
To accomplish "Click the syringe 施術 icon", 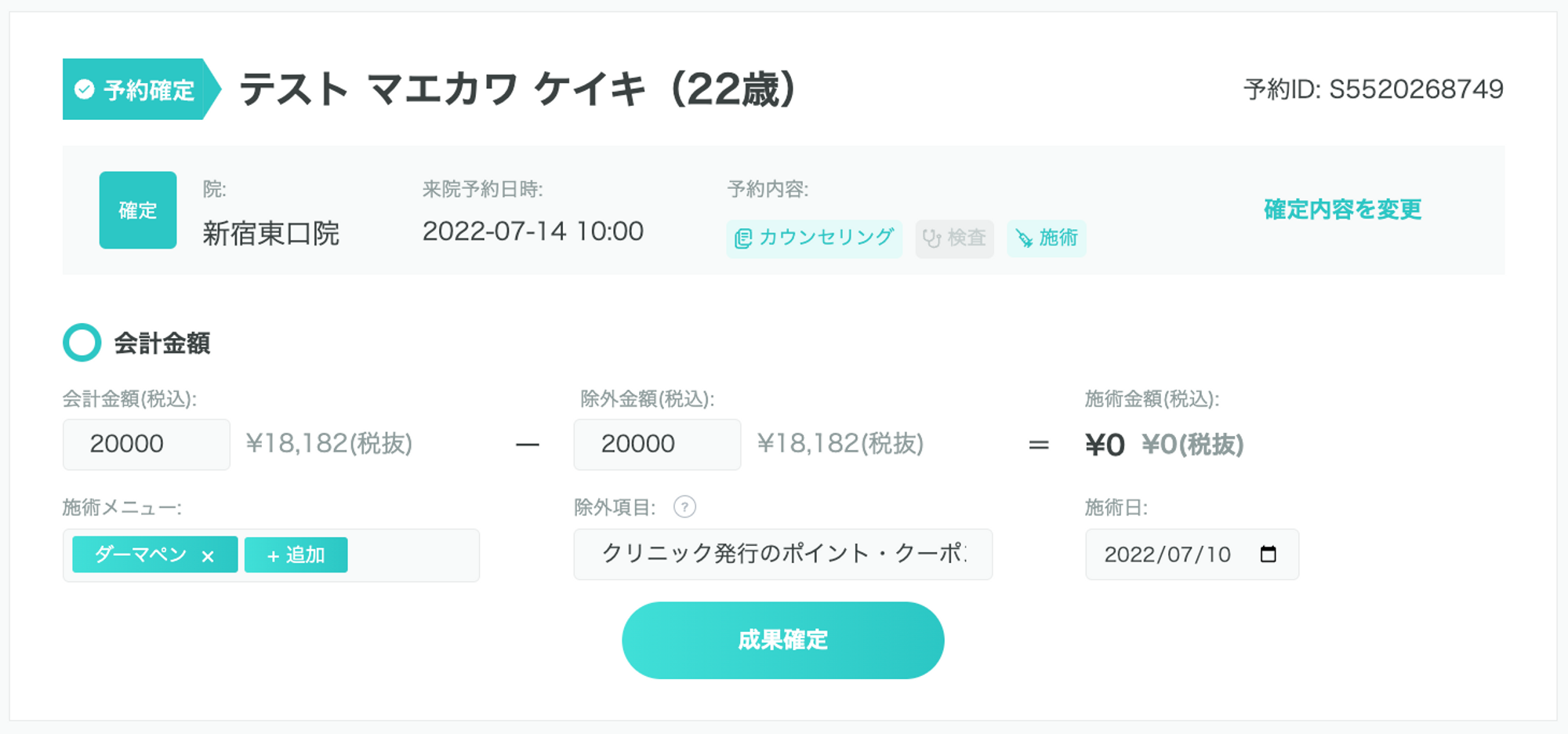I will coord(1024,238).
